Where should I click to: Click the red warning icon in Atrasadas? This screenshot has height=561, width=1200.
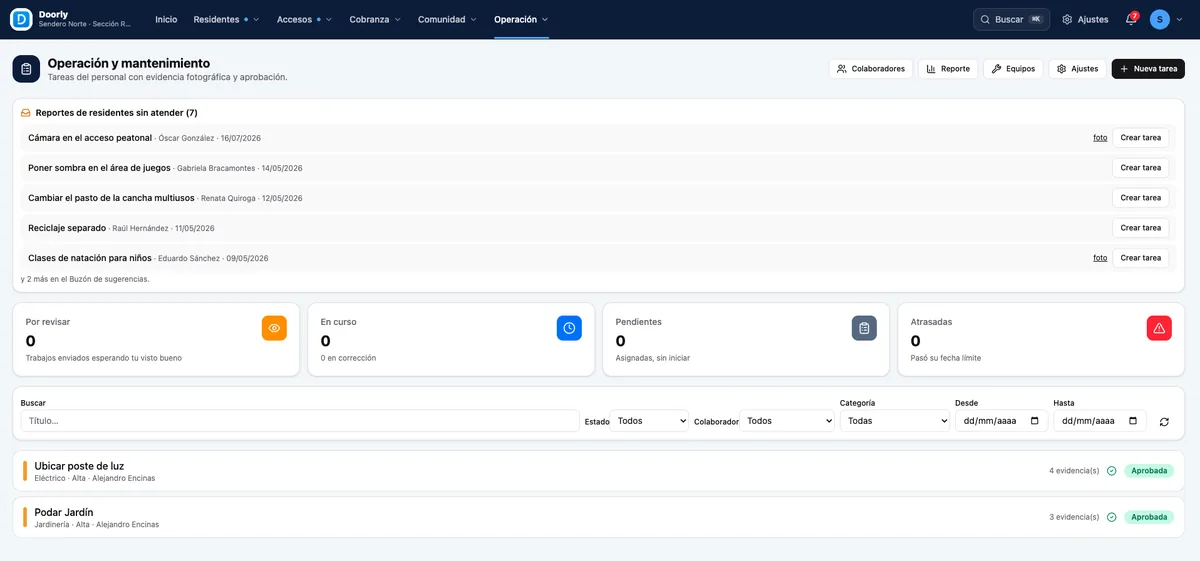coord(1159,328)
